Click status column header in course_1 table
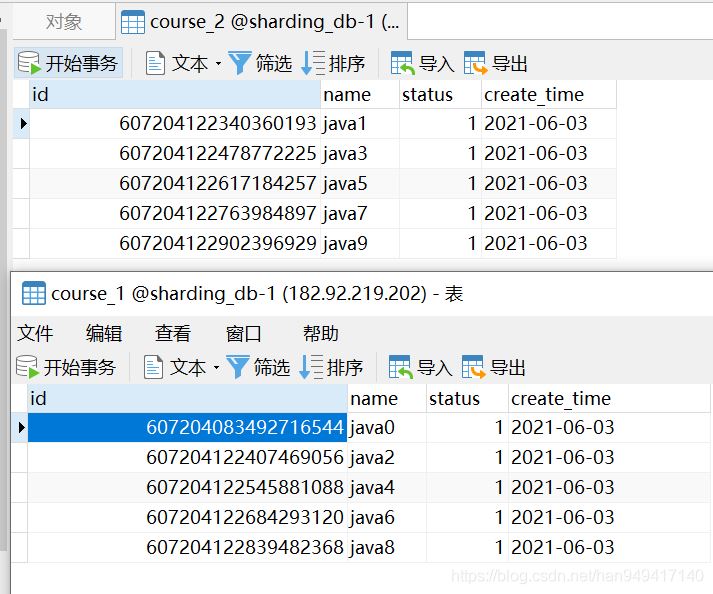 point(467,398)
